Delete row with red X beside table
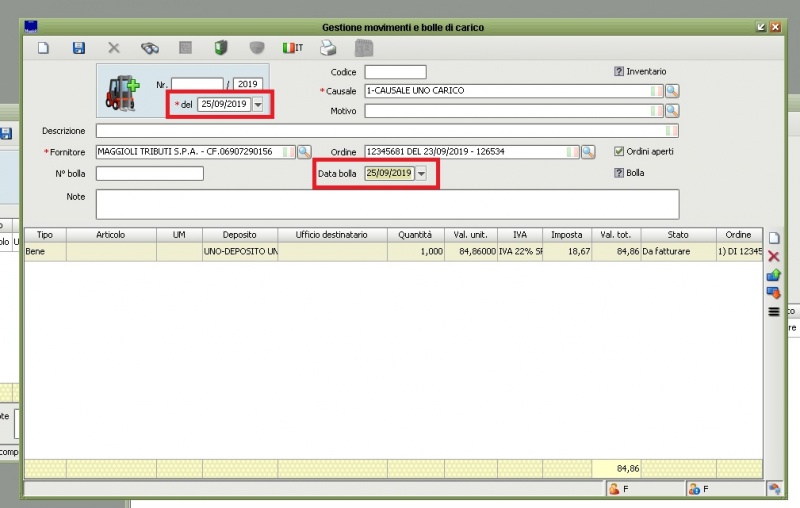The width and height of the screenshot is (800, 508). [x=773, y=257]
